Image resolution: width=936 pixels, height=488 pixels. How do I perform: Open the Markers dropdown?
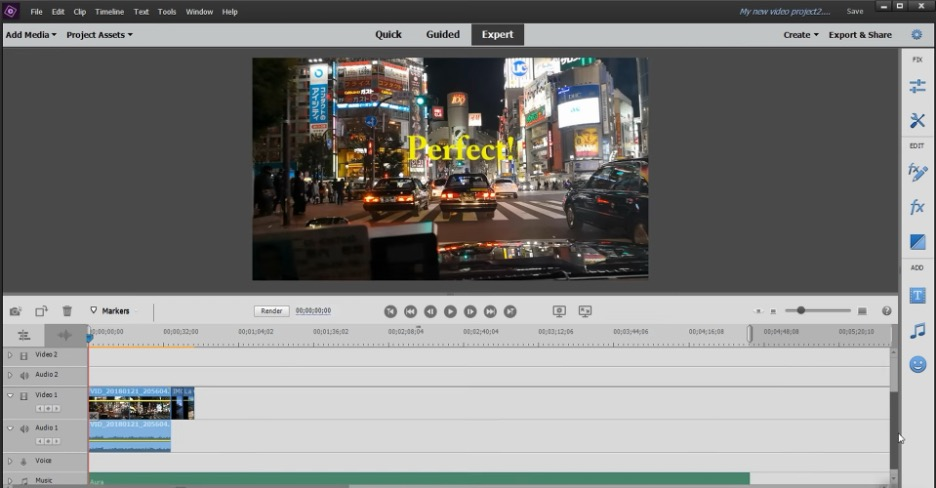[113, 311]
